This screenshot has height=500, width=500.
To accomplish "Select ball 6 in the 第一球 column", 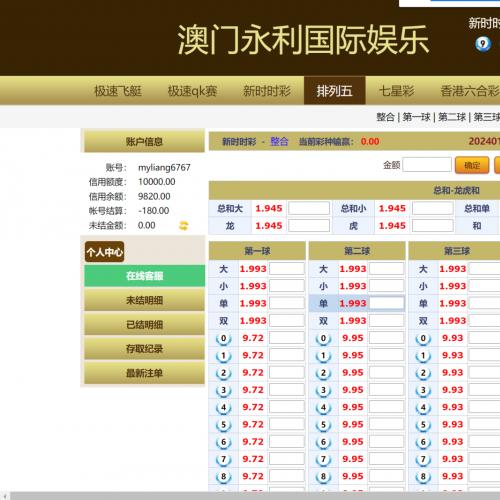I will [x=223, y=442].
